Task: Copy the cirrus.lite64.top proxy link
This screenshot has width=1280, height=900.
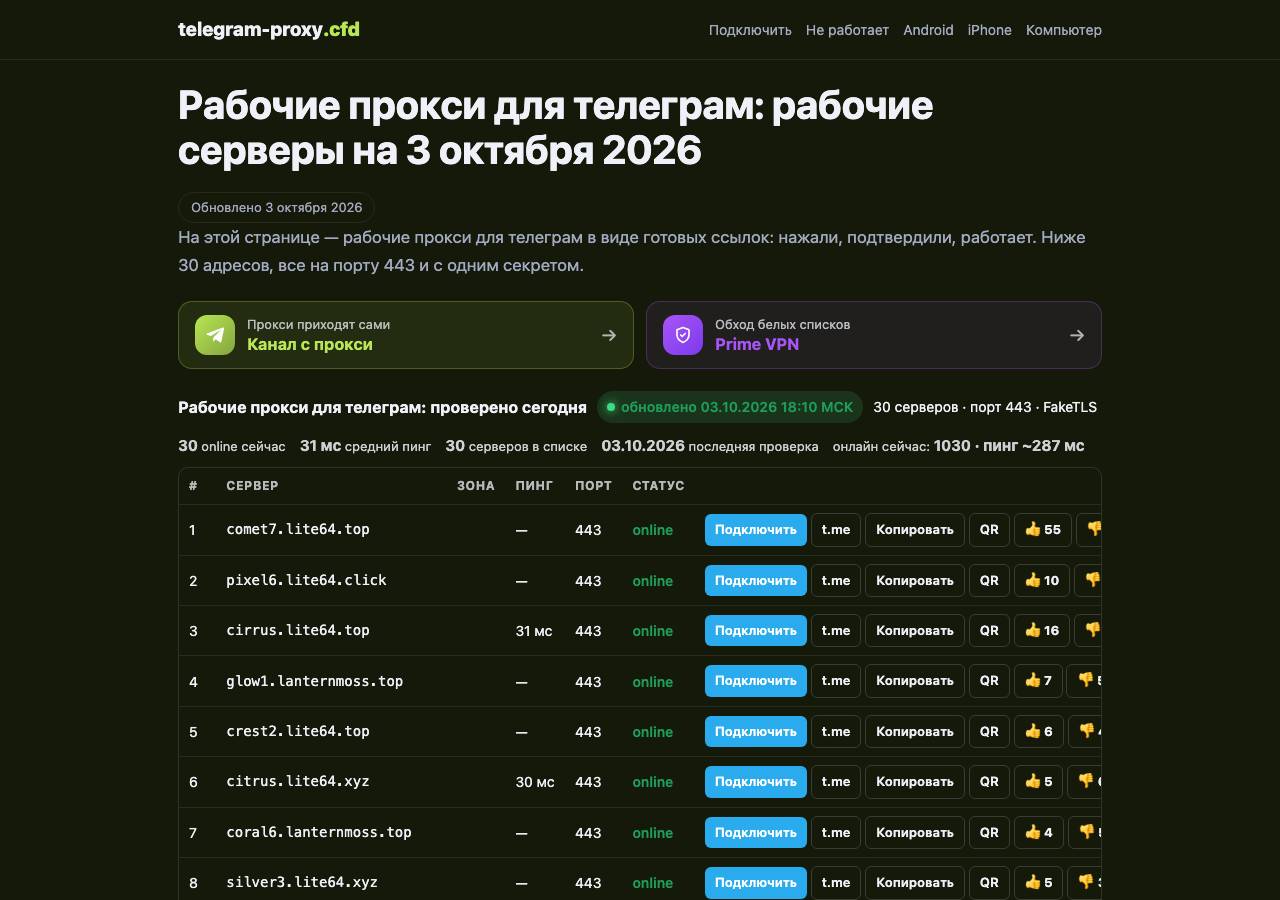Action: pos(915,631)
